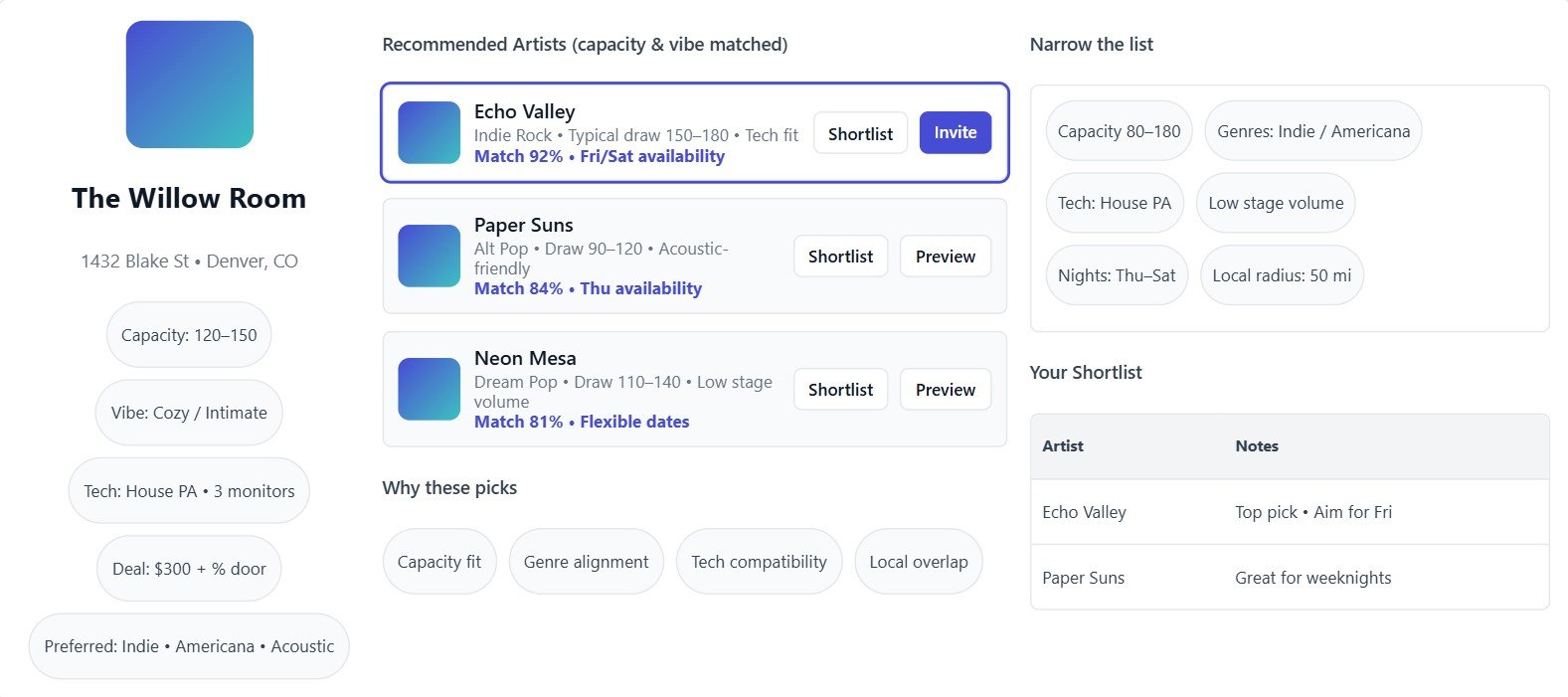The width and height of the screenshot is (1568, 697).
Task: Click Neon Mesa artist avatar
Action: pos(429,389)
